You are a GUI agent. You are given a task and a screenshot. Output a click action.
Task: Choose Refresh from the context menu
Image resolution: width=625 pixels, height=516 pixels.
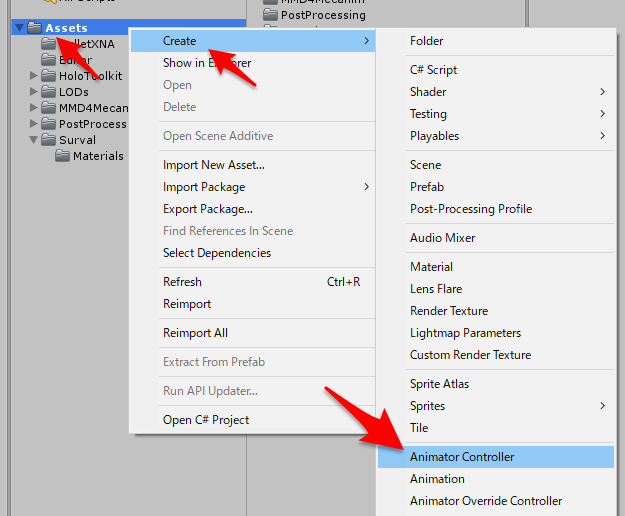pos(253,282)
